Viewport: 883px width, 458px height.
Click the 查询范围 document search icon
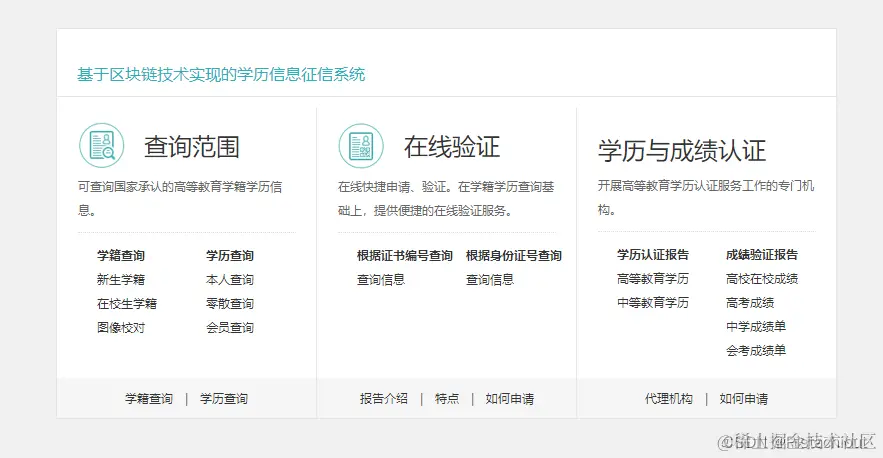101,145
